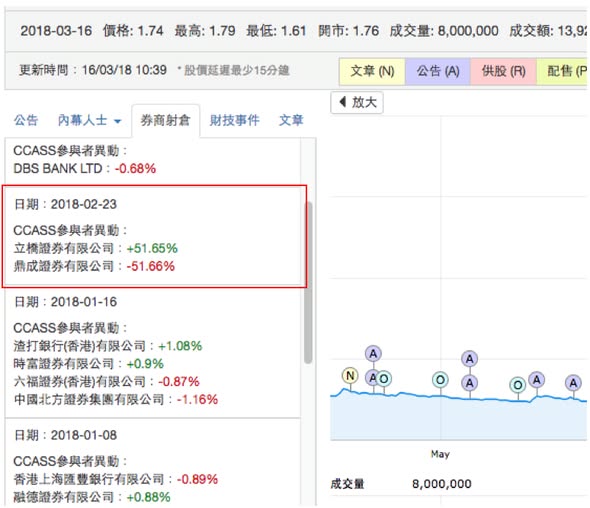Click the lower A marker right of May

coord(470,383)
